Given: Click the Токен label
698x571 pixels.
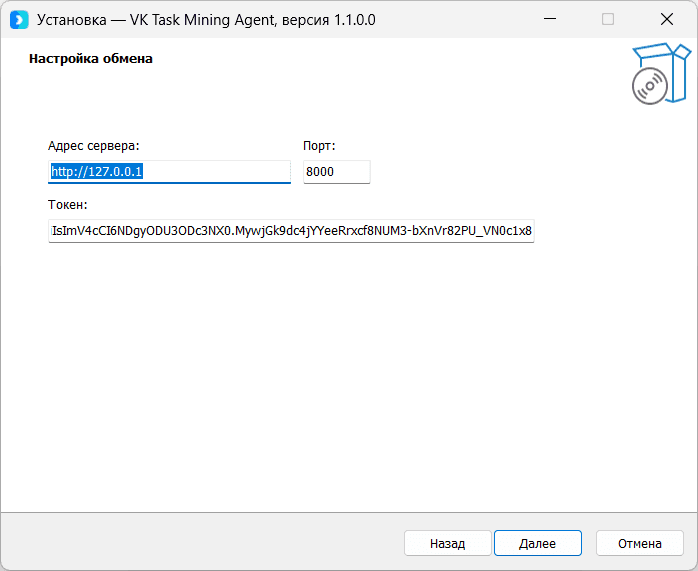Looking at the screenshot, I should (68, 205).
